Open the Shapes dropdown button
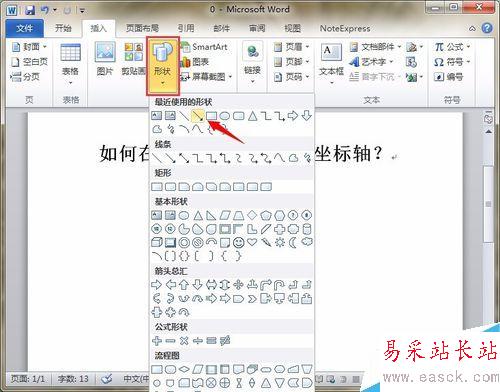Viewport: 500px width, 392px height. coord(163,66)
